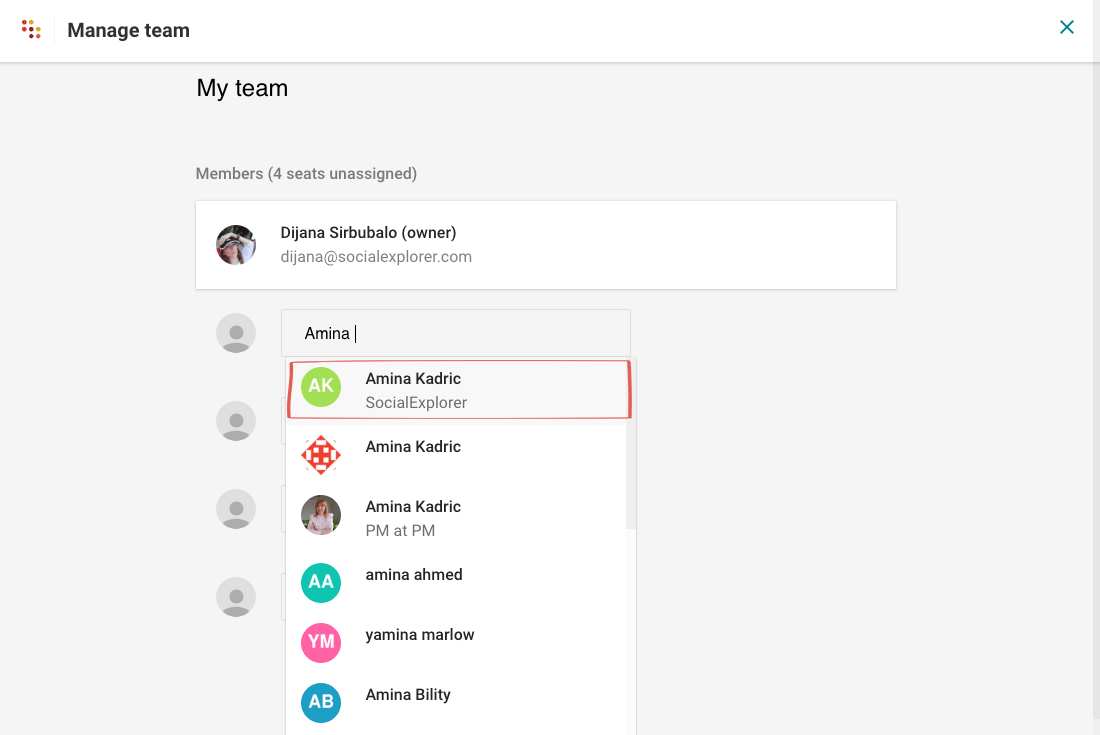Image resolution: width=1100 pixels, height=735 pixels.
Task: Click the blue AB initials avatar
Action: coord(321,703)
